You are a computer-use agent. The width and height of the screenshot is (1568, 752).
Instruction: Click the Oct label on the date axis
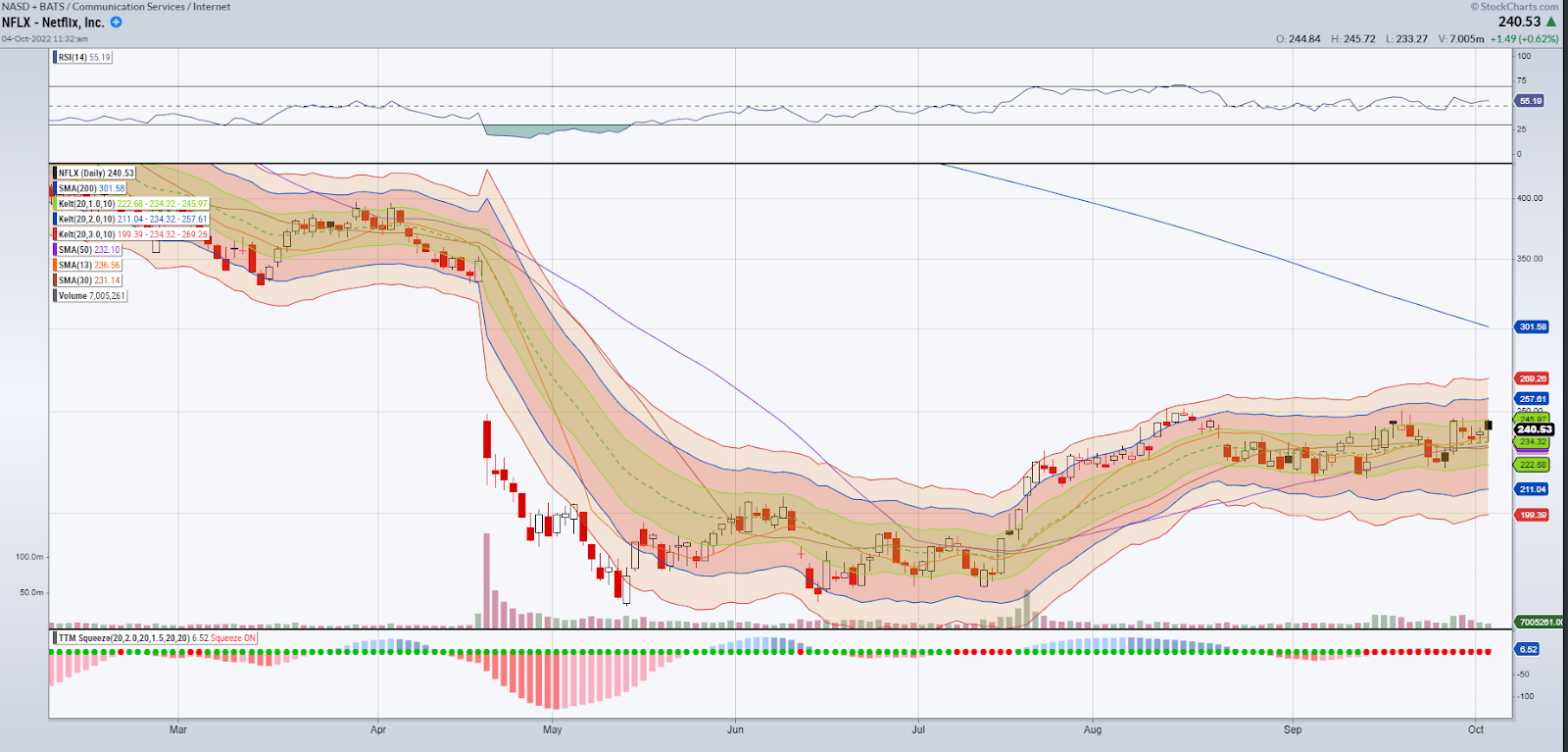(1476, 729)
